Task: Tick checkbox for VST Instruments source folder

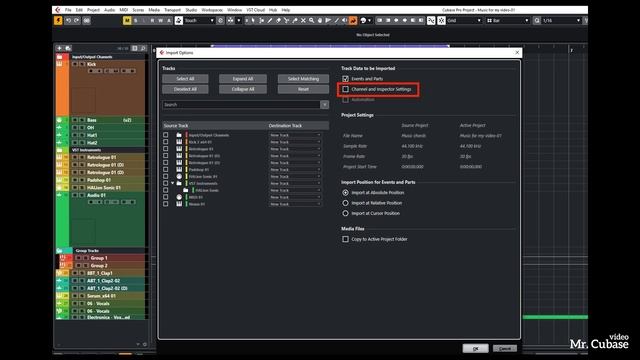Action: (166, 183)
